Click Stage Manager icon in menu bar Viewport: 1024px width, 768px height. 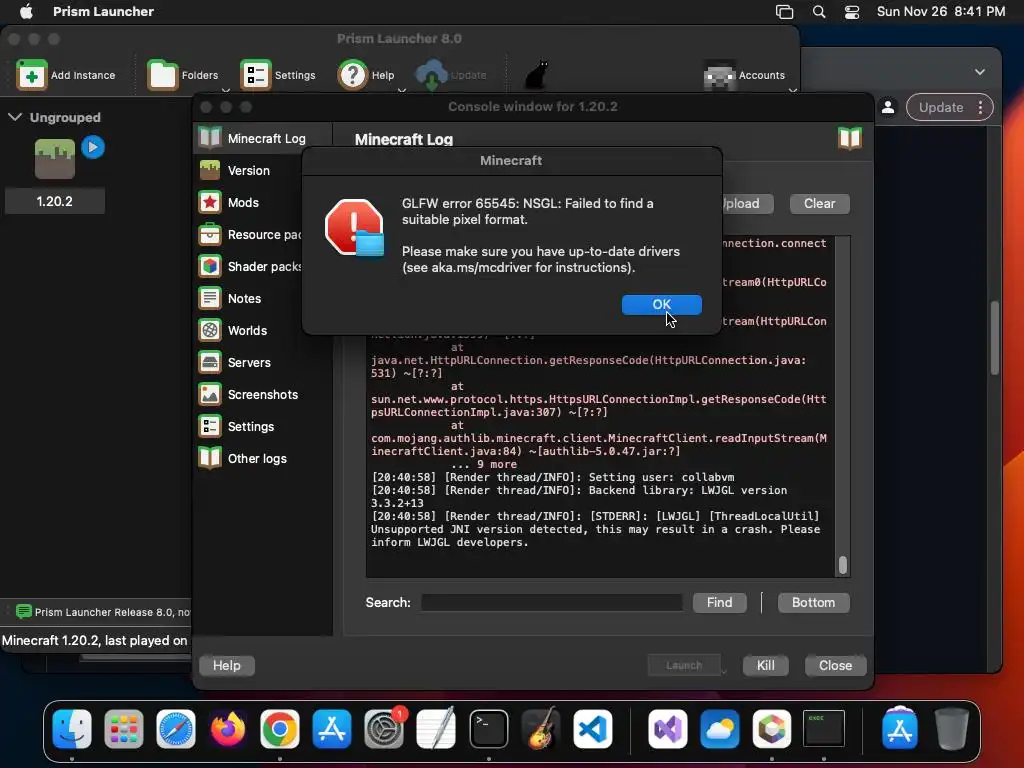[784, 12]
